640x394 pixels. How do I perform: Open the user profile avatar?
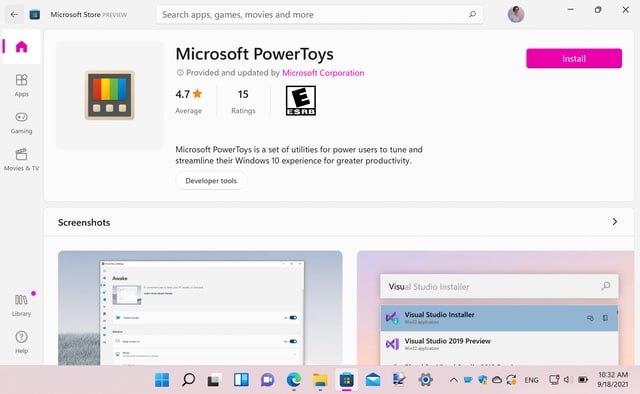(516, 14)
